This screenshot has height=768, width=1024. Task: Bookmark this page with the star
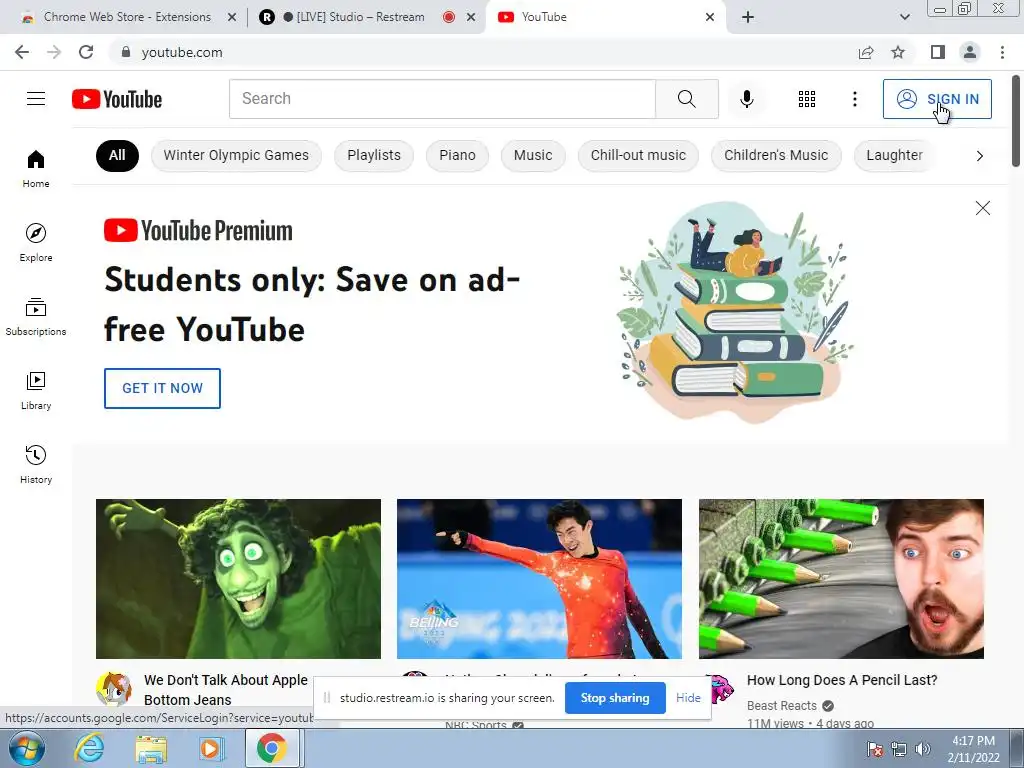pos(898,52)
